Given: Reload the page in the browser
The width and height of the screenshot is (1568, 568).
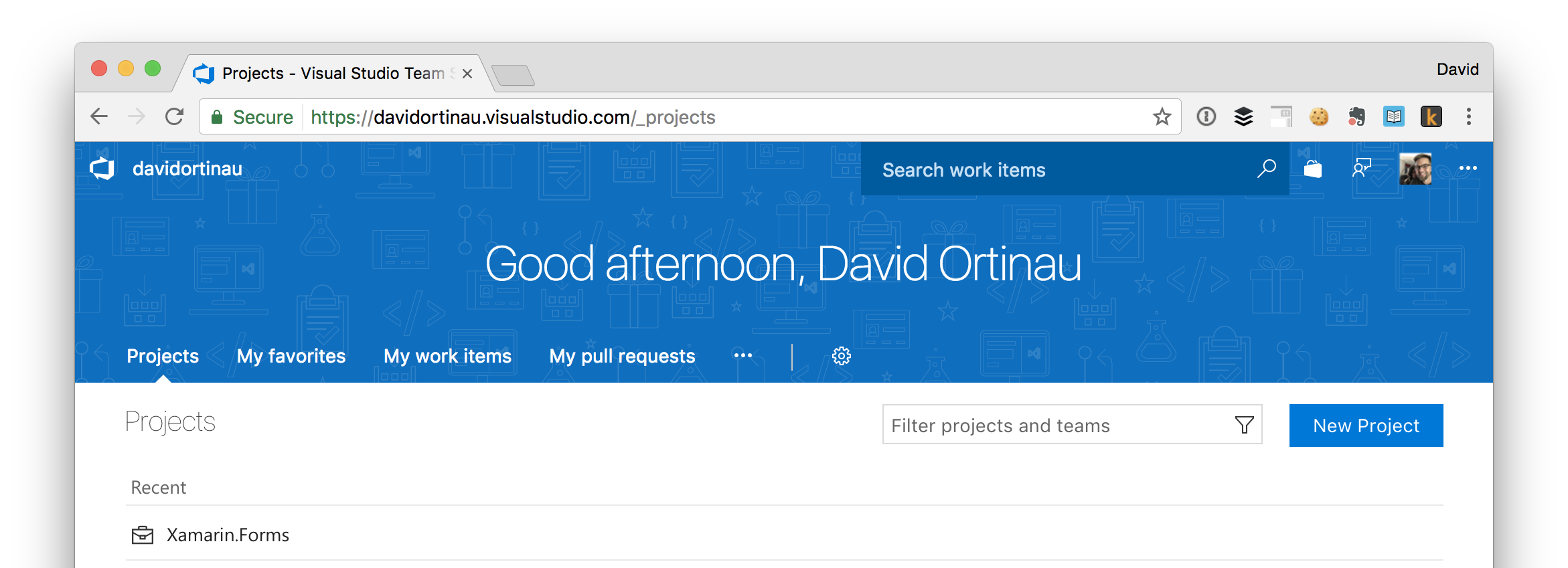Looking at the screenshot, I should [175, 117].
